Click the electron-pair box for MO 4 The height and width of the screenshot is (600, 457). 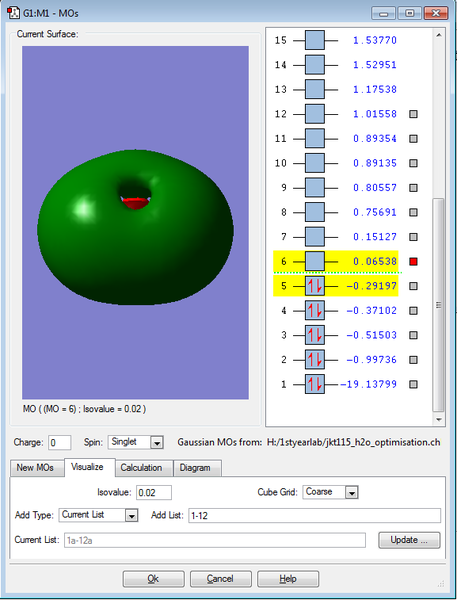pyautogui.click(x=315, y=310)
